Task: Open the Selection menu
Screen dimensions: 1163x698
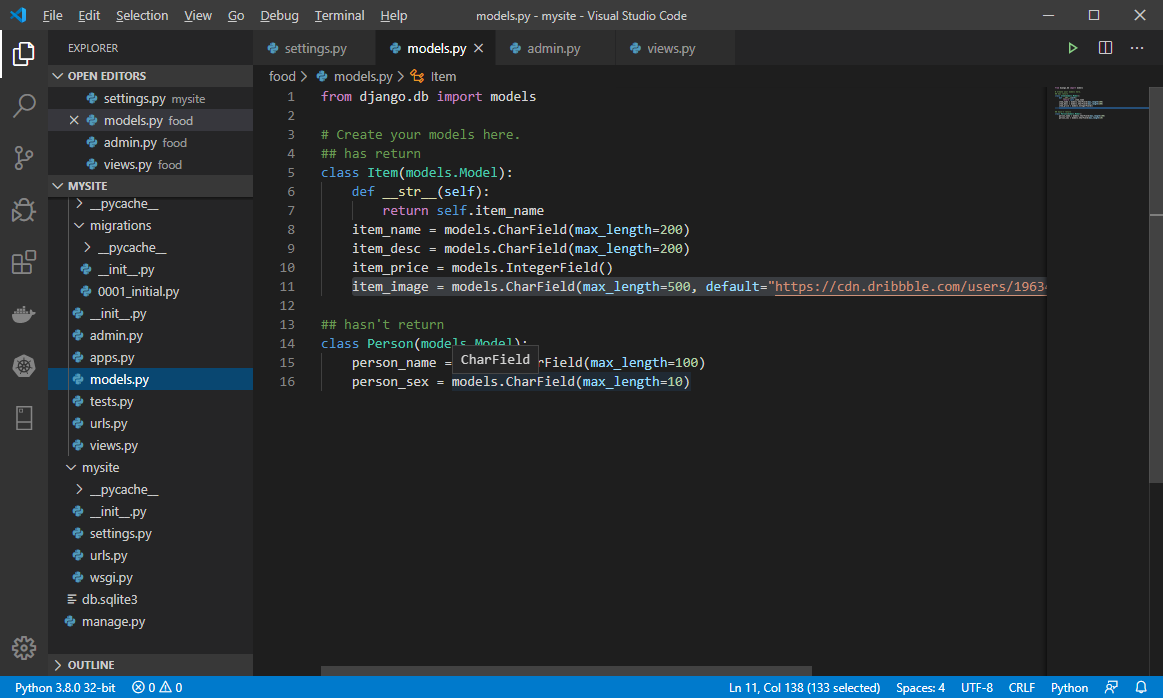Action: (x=142, y=15)
